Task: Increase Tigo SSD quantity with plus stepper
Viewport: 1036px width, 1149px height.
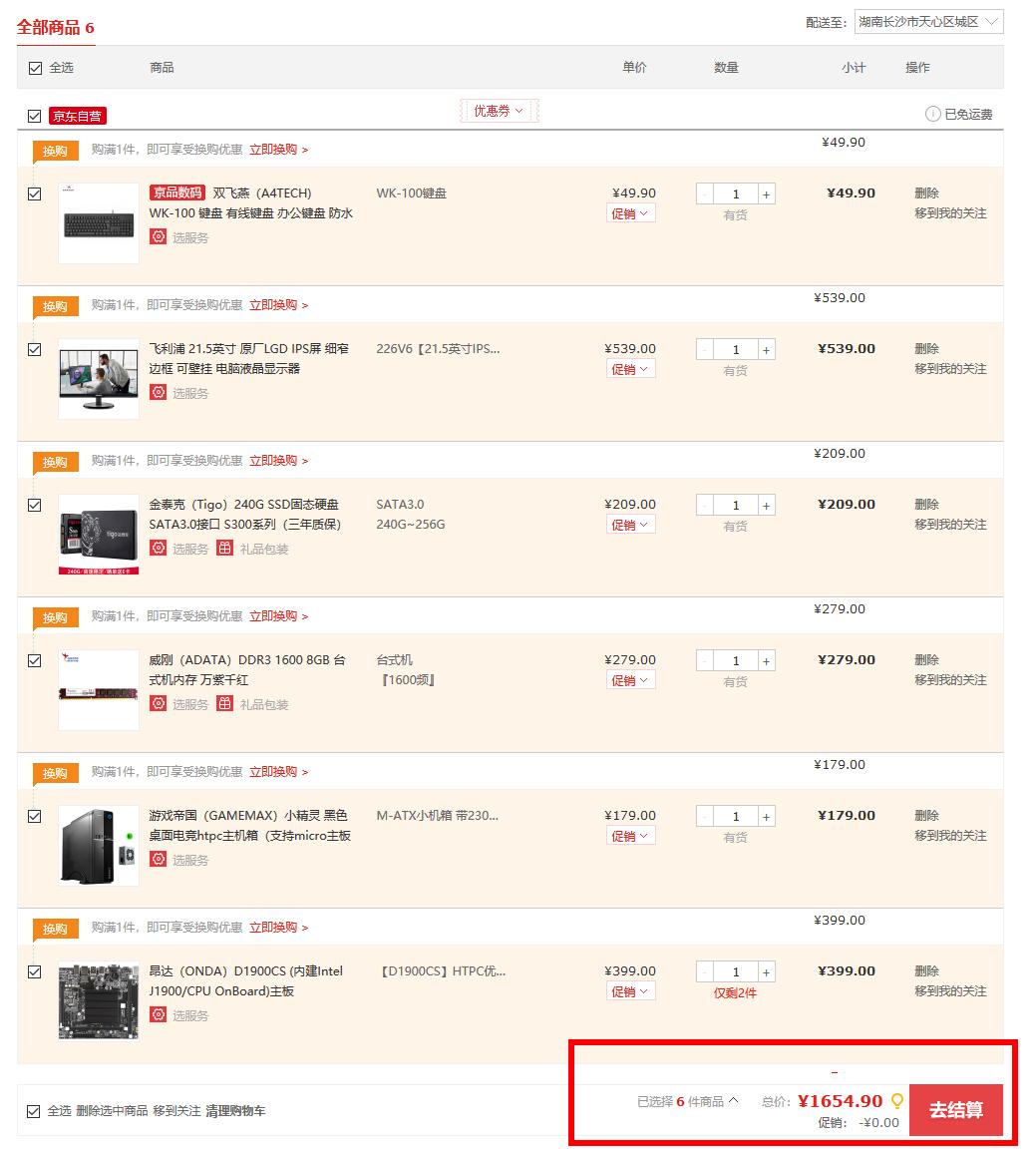Action: [766, 505]
